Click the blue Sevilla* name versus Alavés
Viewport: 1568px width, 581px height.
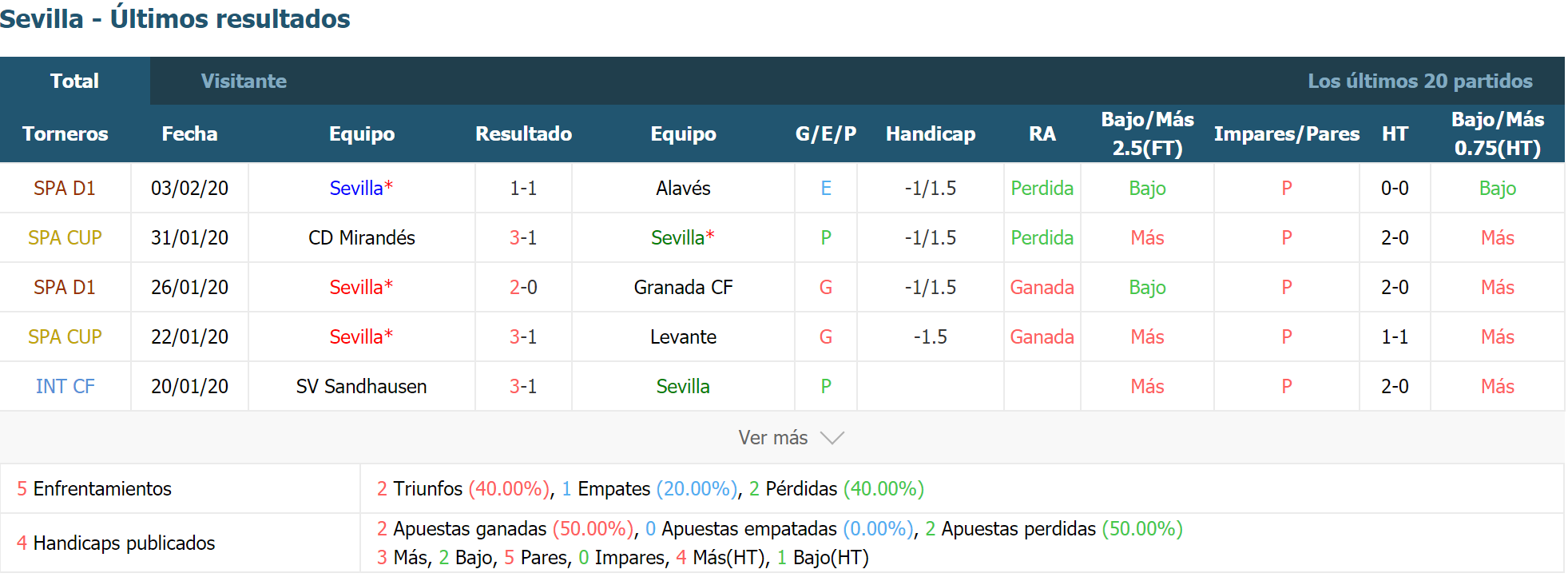[361, 188]
